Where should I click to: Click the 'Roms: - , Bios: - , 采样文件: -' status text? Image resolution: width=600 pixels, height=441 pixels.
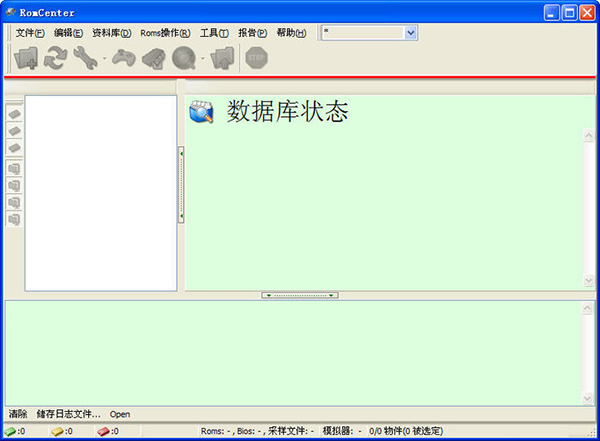click(x=257, y=431)
